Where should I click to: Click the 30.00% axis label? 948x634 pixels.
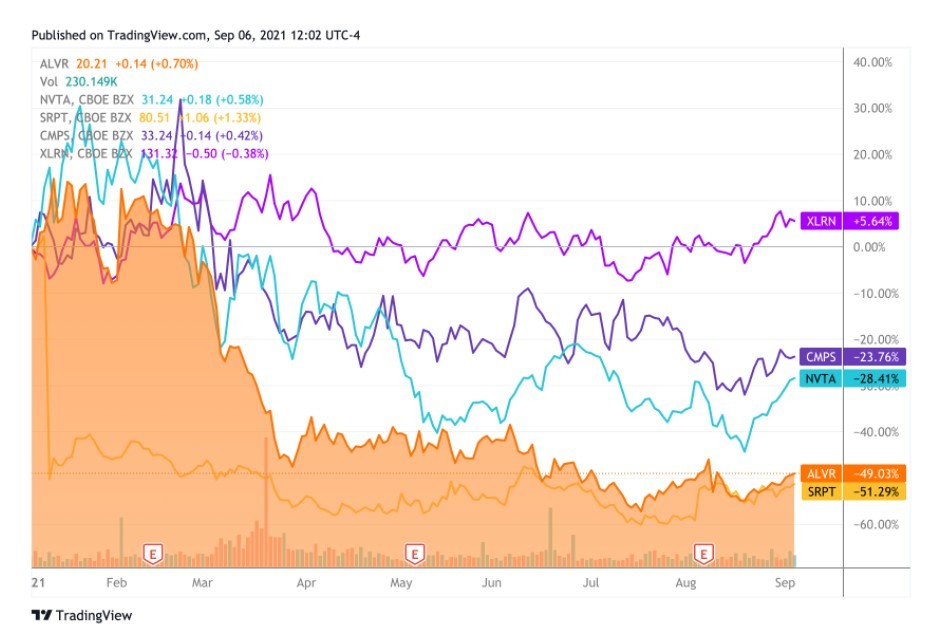coord(872,108)
